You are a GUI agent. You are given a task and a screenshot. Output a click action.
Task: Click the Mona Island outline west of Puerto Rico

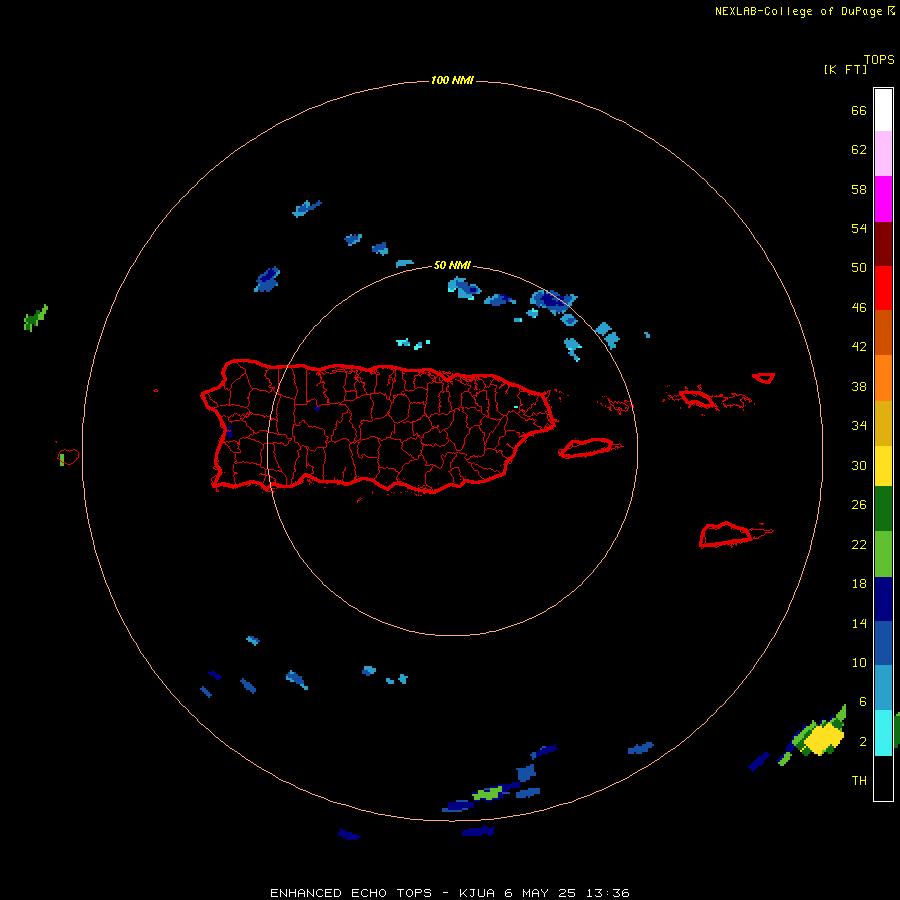coord(69,457)
